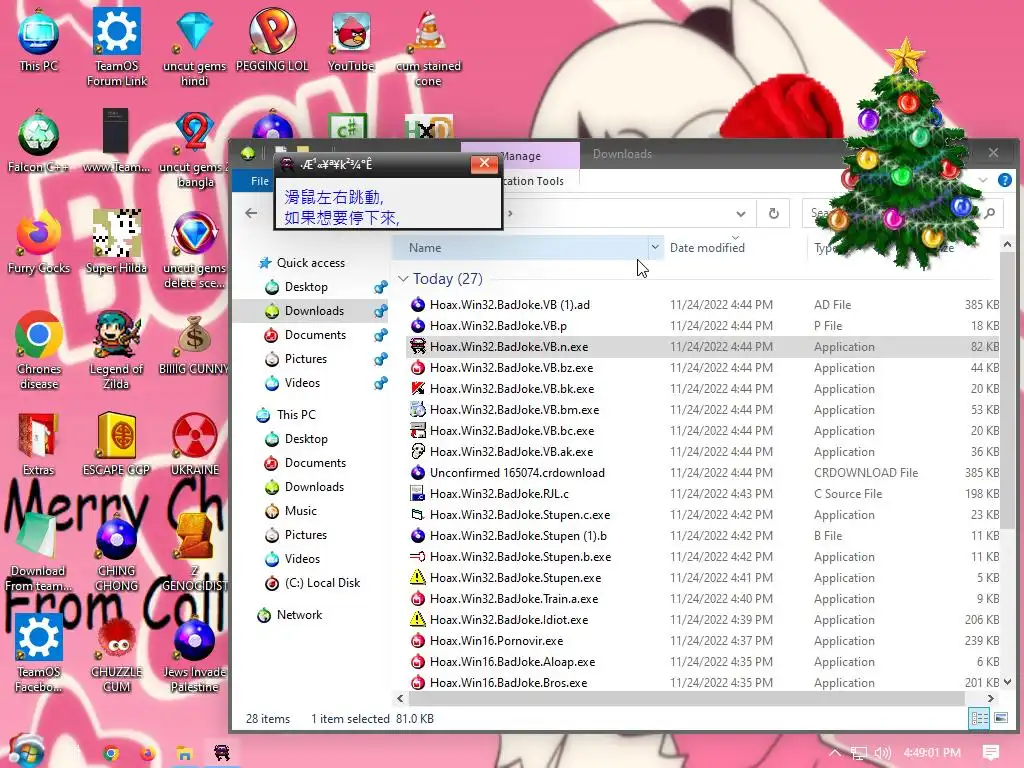Open the CHUZZLE desktop icon
This screenshot has width=1024, height=768.
117,655
